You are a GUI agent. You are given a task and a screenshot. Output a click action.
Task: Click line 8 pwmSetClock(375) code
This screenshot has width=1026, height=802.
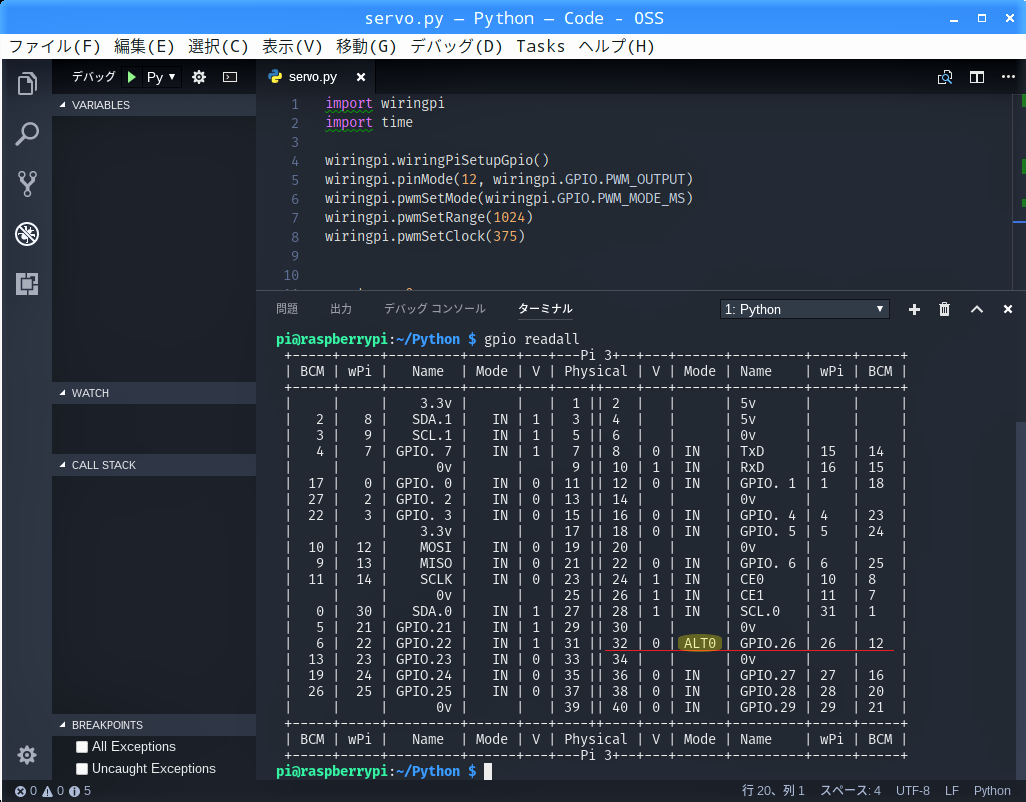(x=425, y=236)
